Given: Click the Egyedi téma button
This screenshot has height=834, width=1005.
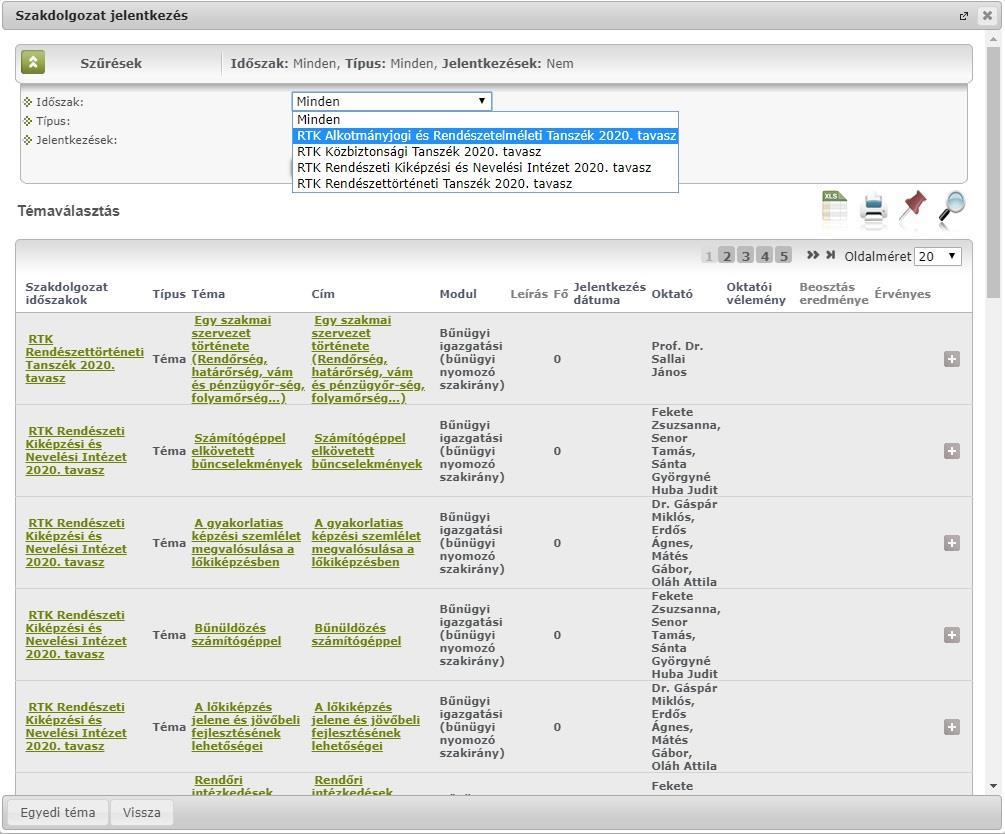Looking at the screenshot, I should pos(58,813).
